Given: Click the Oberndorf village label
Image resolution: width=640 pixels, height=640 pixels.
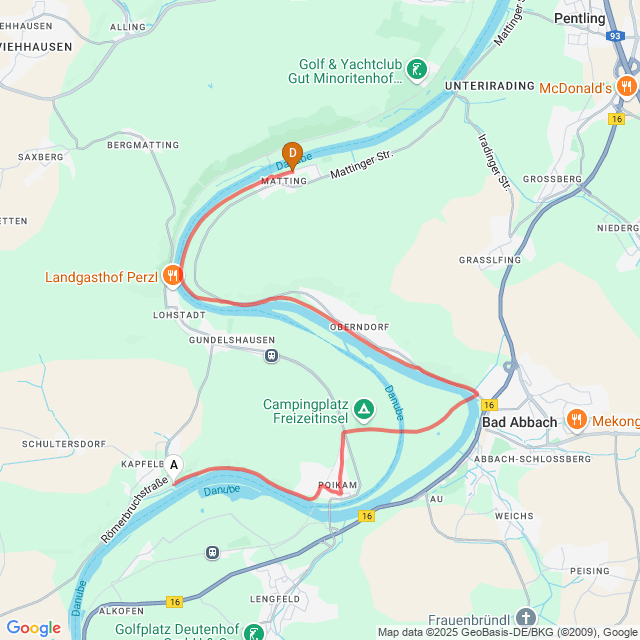Looking at the screenshot, I should [x=360, y=327].
